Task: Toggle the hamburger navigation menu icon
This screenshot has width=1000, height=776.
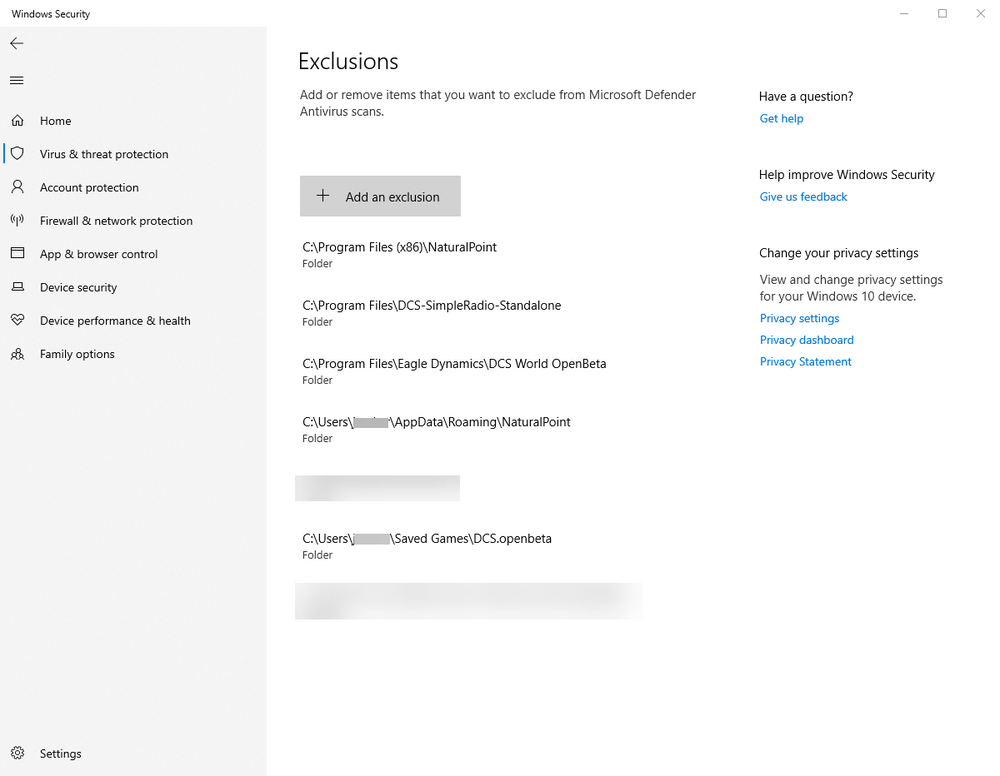Action: coord(17,80)
